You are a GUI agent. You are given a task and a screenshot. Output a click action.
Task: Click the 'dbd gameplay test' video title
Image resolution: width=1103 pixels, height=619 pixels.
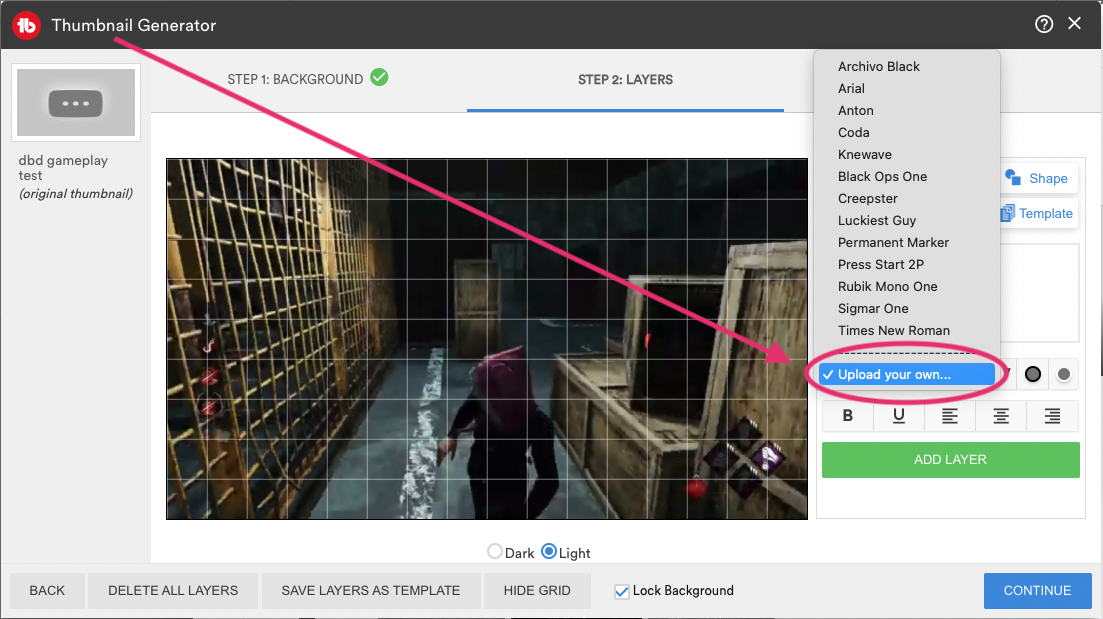(x=63, y=167)
